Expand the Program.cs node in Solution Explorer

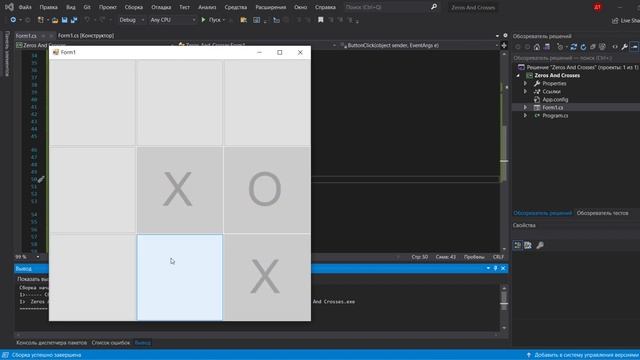525,116
